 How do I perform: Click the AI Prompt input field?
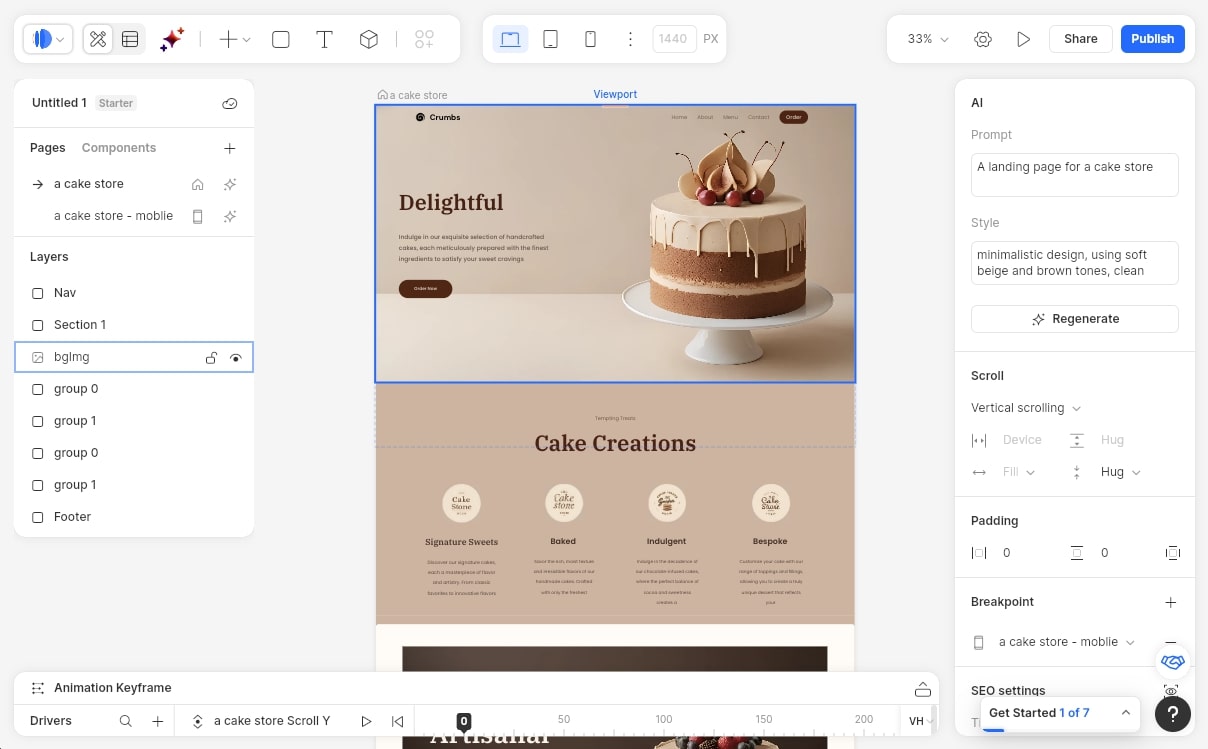[1074, 173]
